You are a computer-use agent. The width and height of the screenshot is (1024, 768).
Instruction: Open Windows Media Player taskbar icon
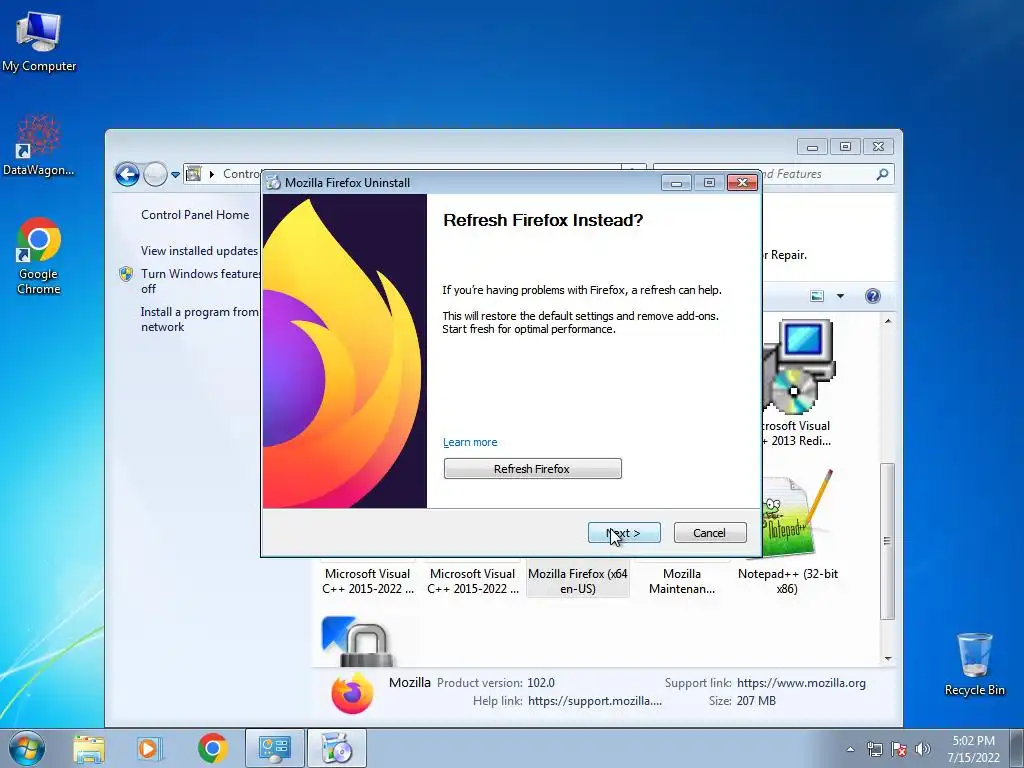(149, 748)
